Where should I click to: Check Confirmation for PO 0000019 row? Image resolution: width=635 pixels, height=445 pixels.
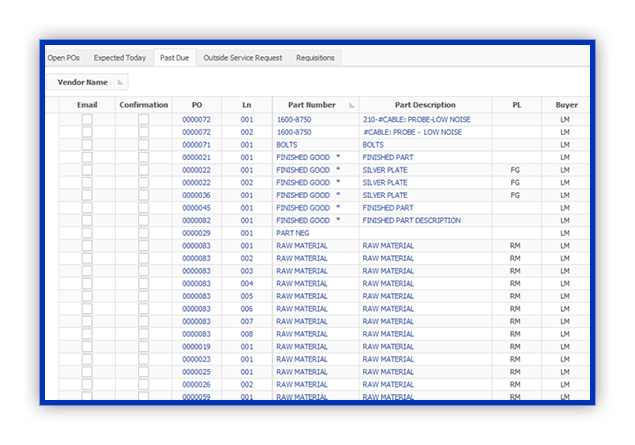click(143, 347)
